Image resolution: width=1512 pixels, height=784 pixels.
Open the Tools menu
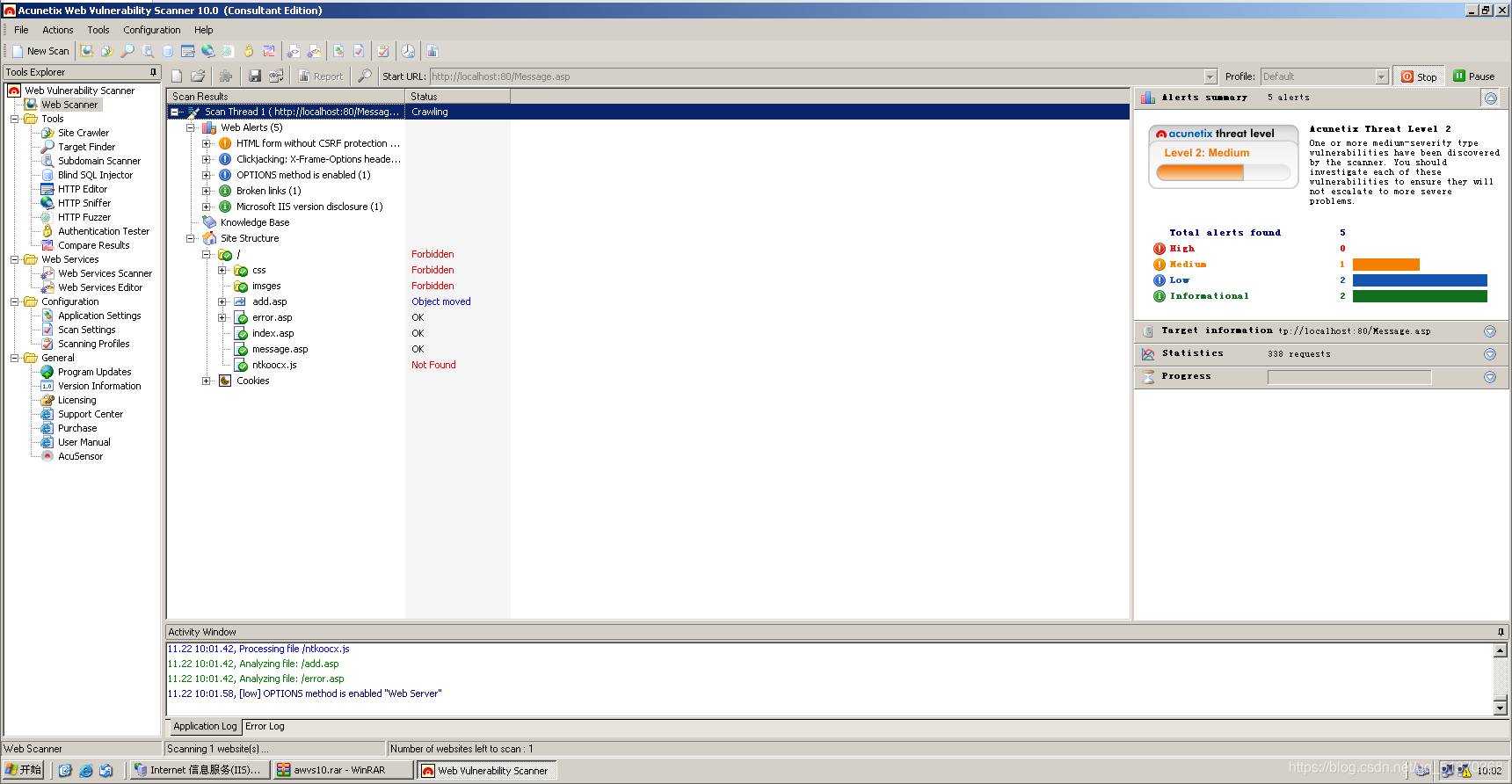pyautogui.click(x=98, y=30)
